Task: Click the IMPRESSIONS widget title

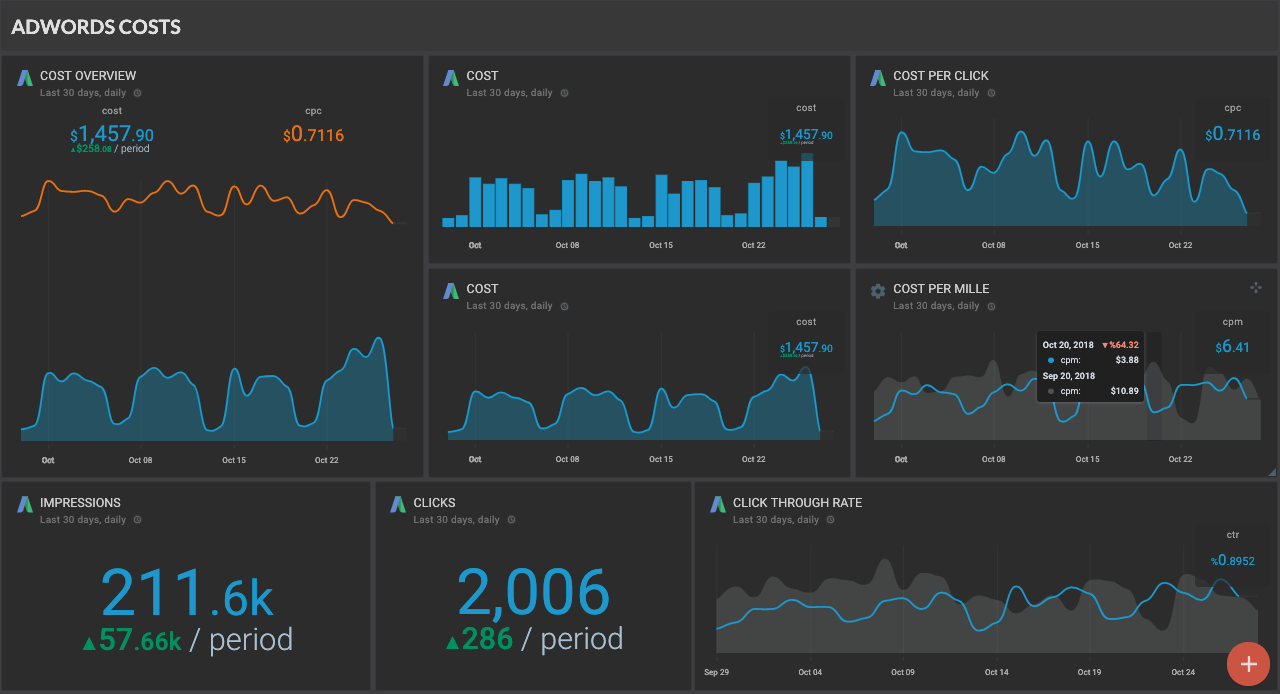Action: [x=80, y=503]
